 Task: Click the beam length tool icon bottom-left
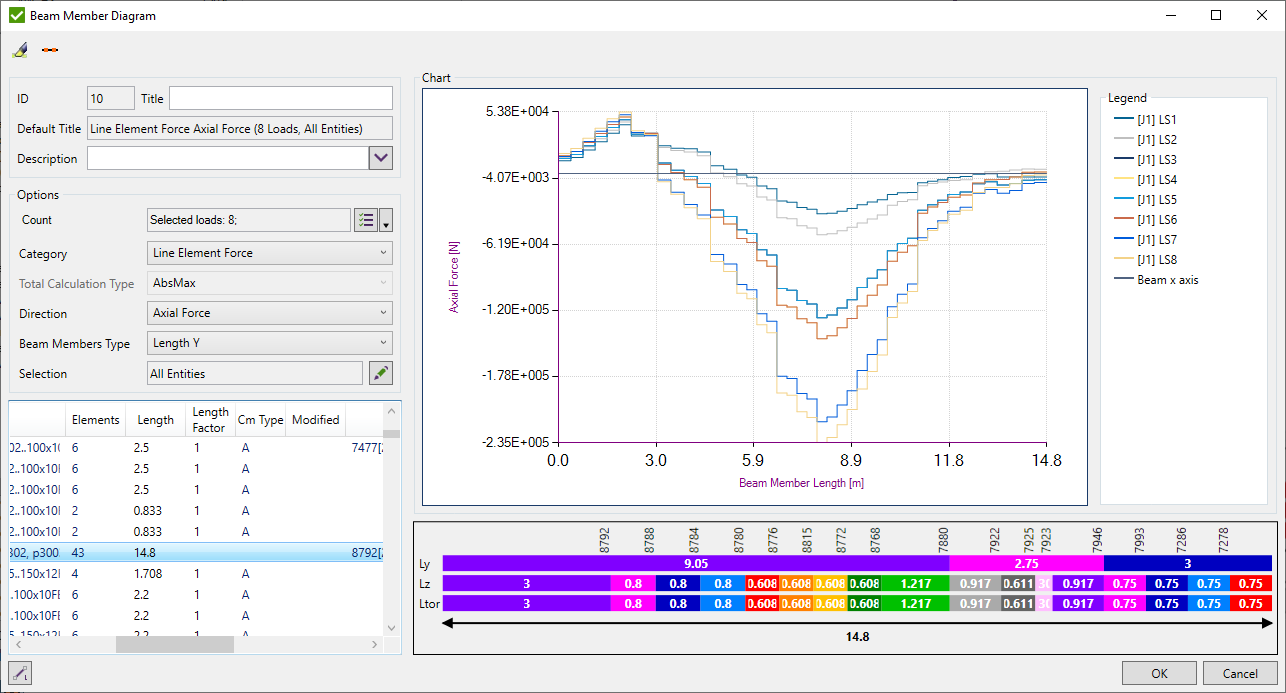click(x=20, y=672)
